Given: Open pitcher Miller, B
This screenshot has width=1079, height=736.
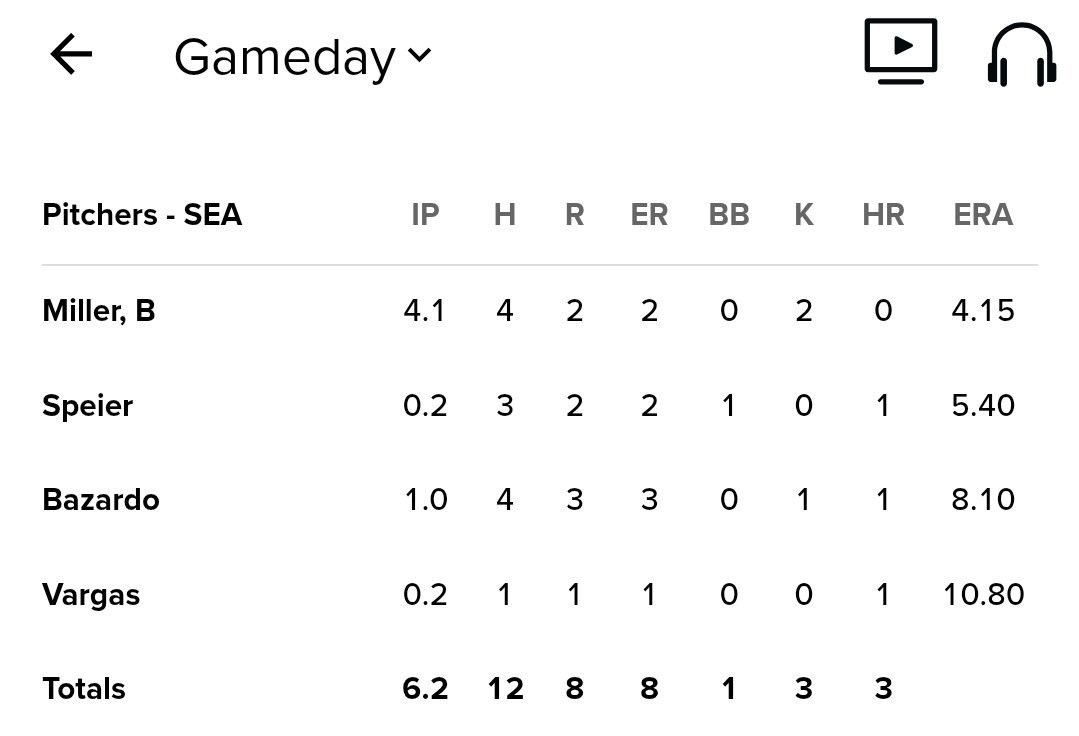Looking at the screenshot, I should pos(99,311).
